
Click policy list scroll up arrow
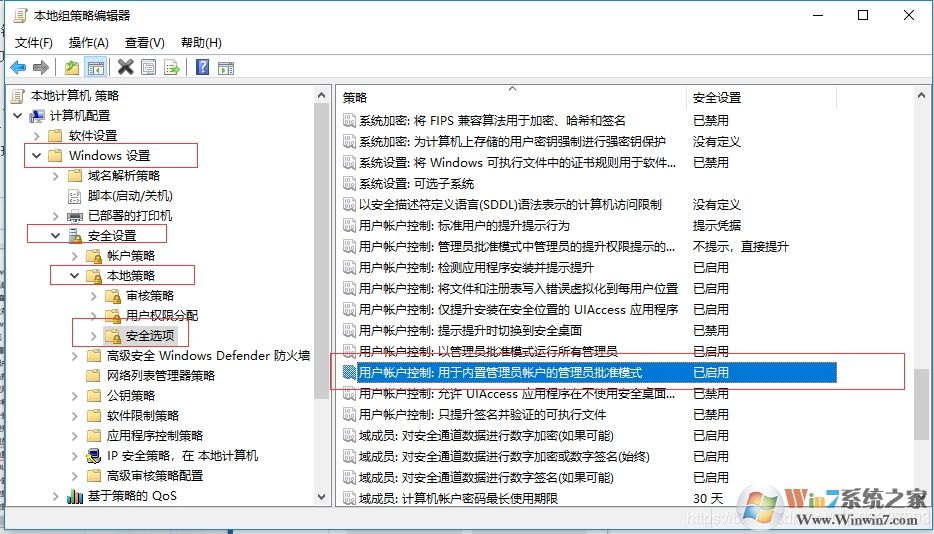pyautogui.click(x=921, y=95)
